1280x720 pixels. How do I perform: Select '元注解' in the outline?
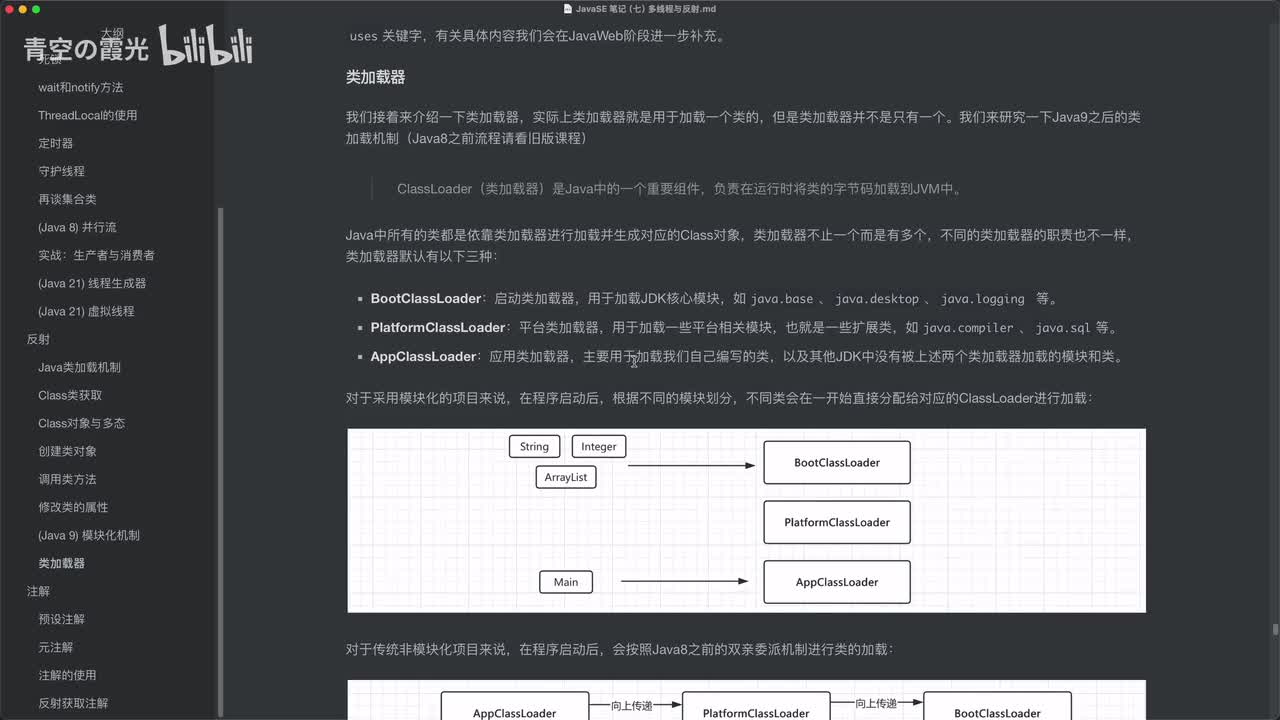pos(56,647)
